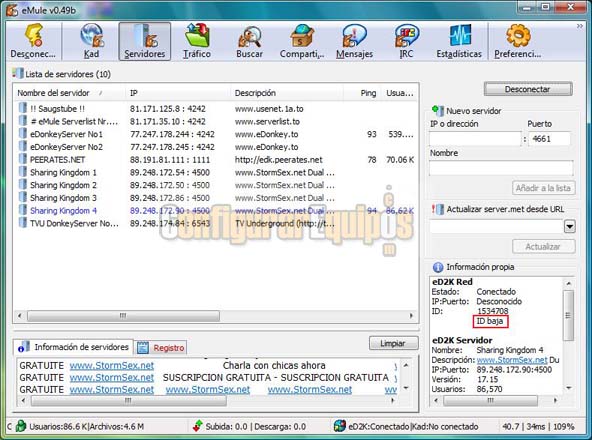Sort servers by IP column
Image resolution: width=592 pixels, height=440 pixels.
[x=133, y=93]
